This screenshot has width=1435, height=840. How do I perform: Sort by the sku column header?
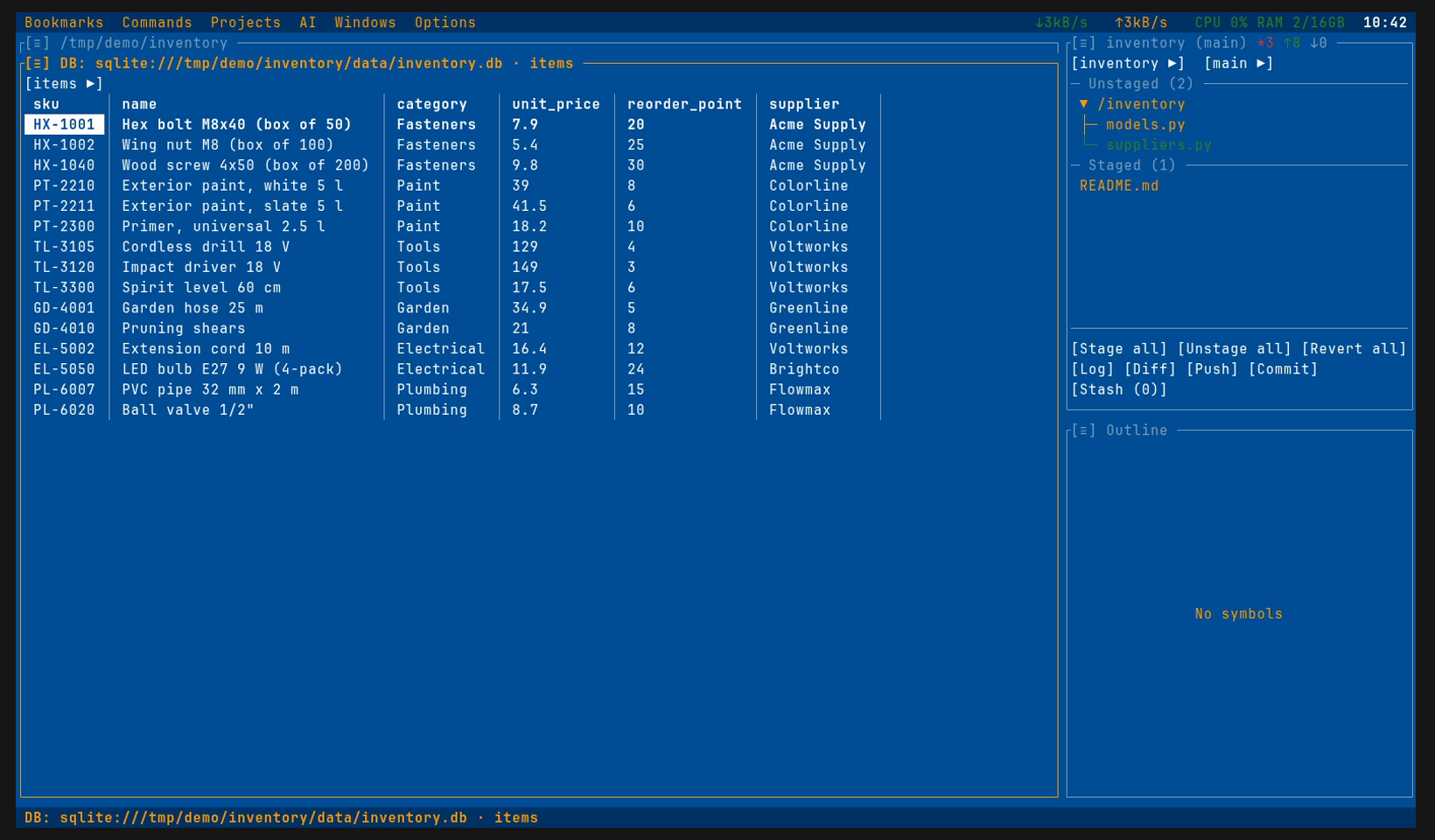(46, 104)
